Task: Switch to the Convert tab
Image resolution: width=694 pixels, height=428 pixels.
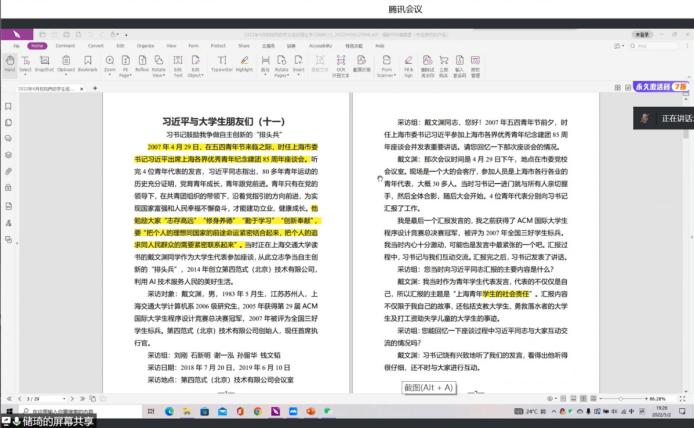Action: pyautogui.click(x=96, y=46)
